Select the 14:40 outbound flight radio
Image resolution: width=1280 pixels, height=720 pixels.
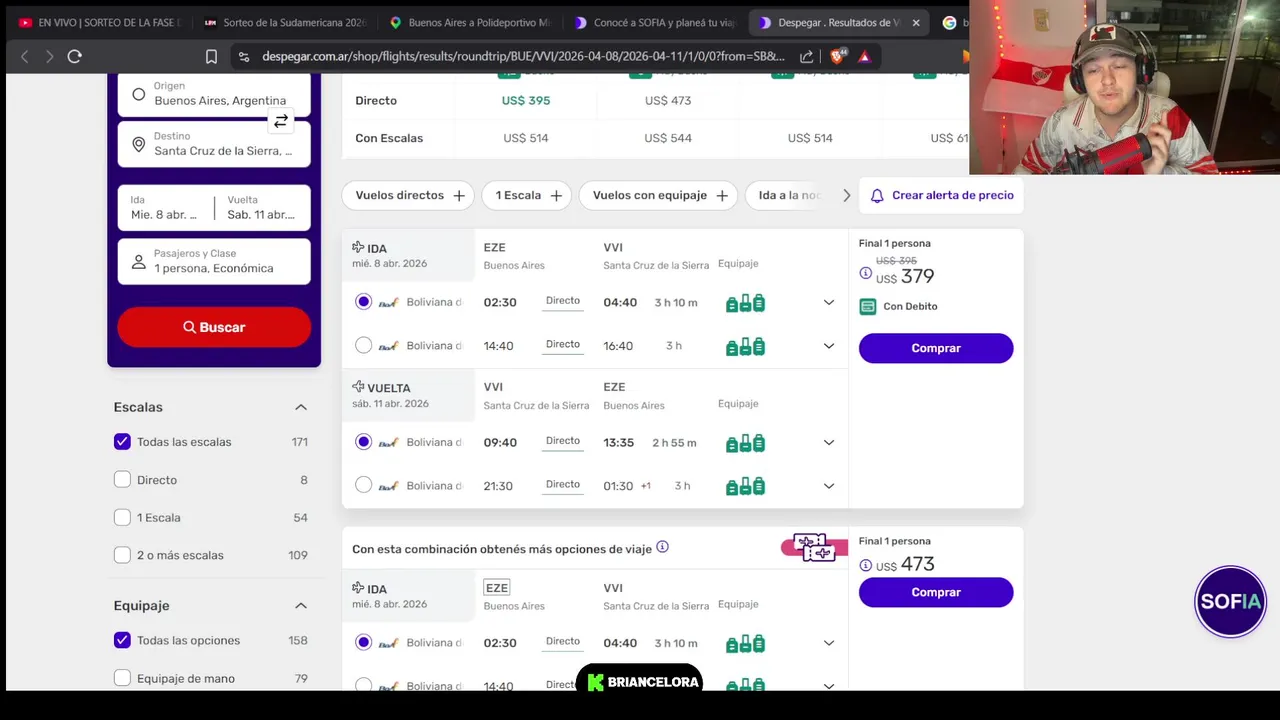(363, 345)
